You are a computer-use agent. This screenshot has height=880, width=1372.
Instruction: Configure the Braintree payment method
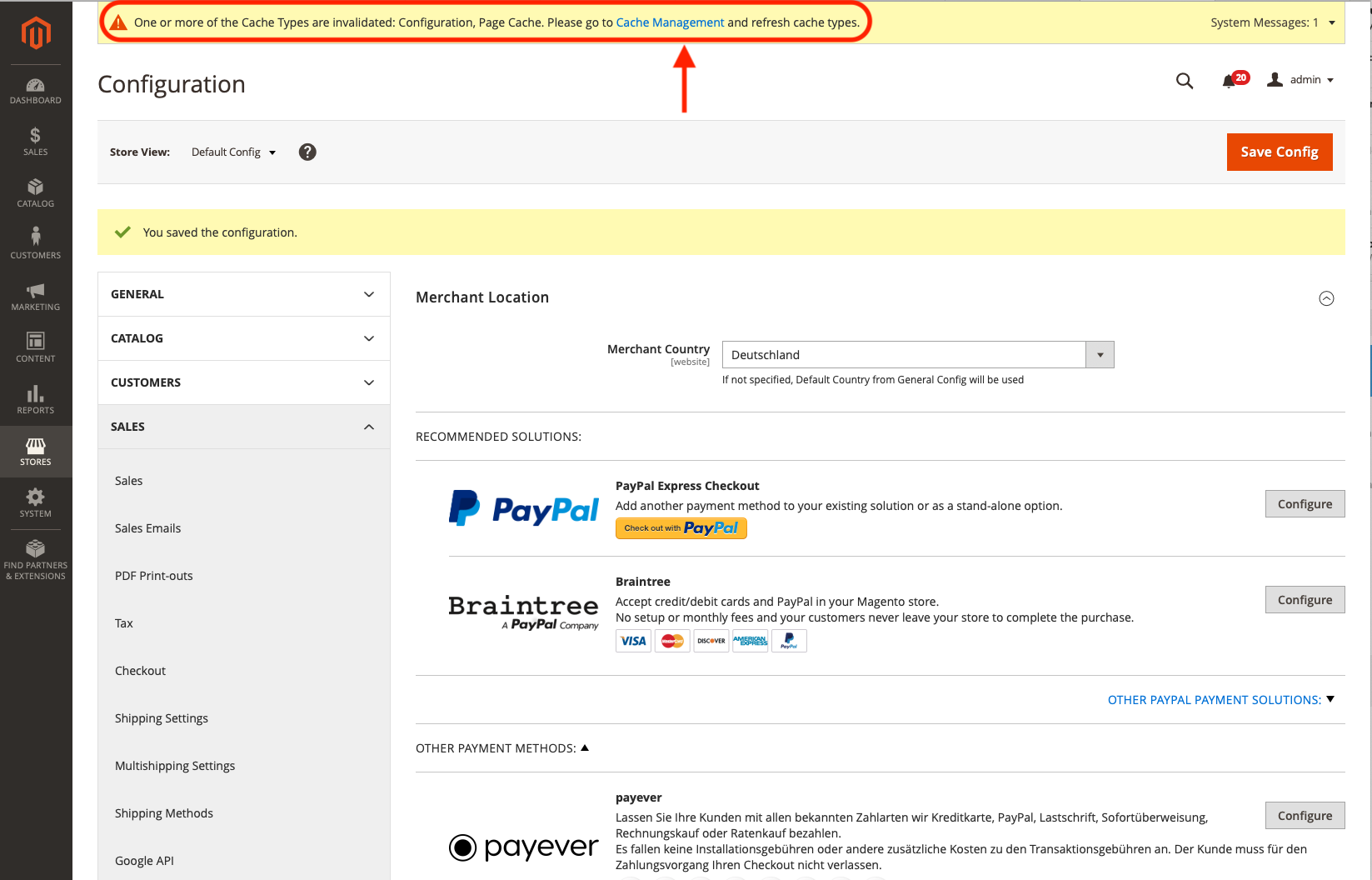tap(1305, 600)
